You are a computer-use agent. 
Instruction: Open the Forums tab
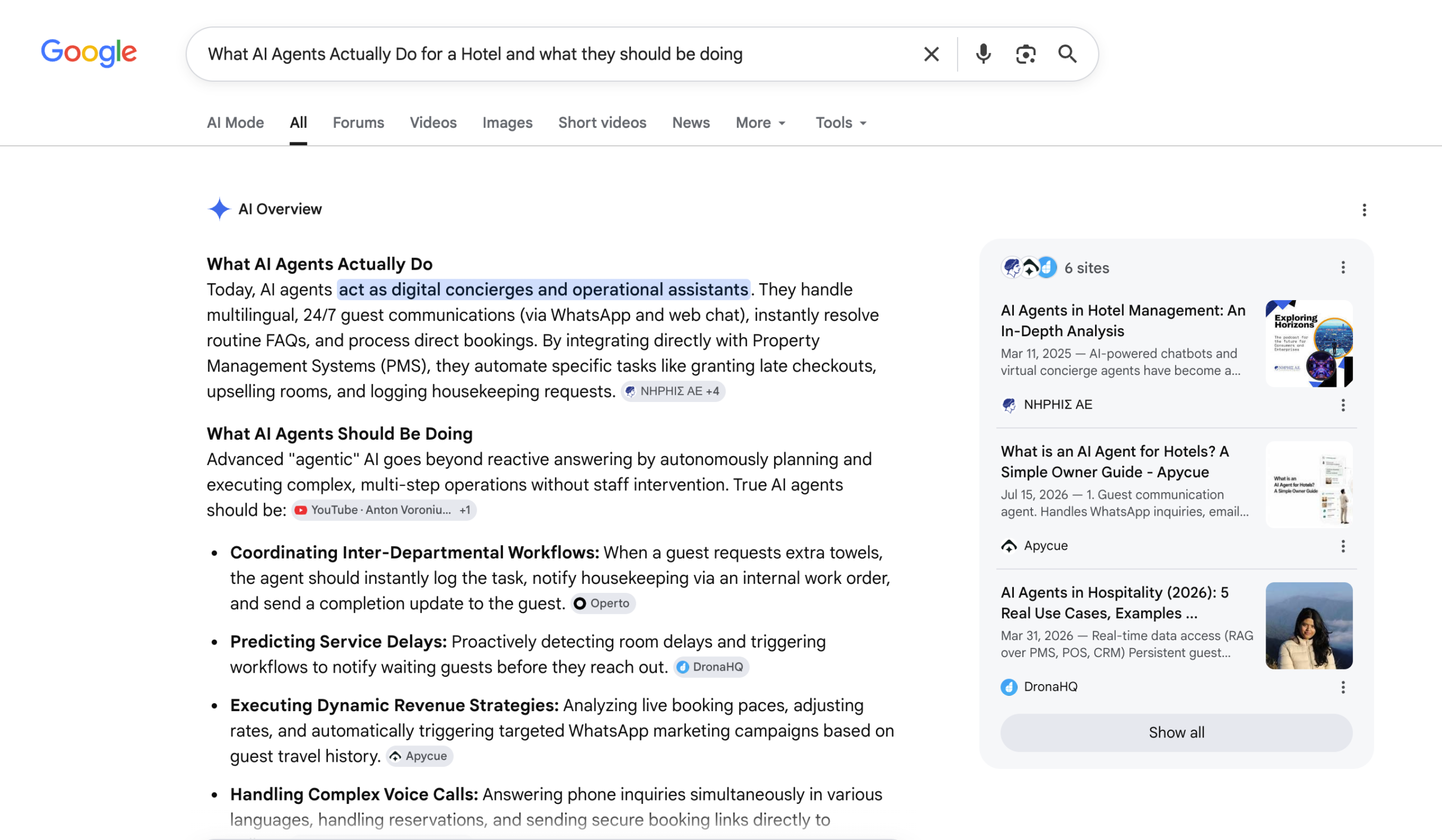click(358, 123)
